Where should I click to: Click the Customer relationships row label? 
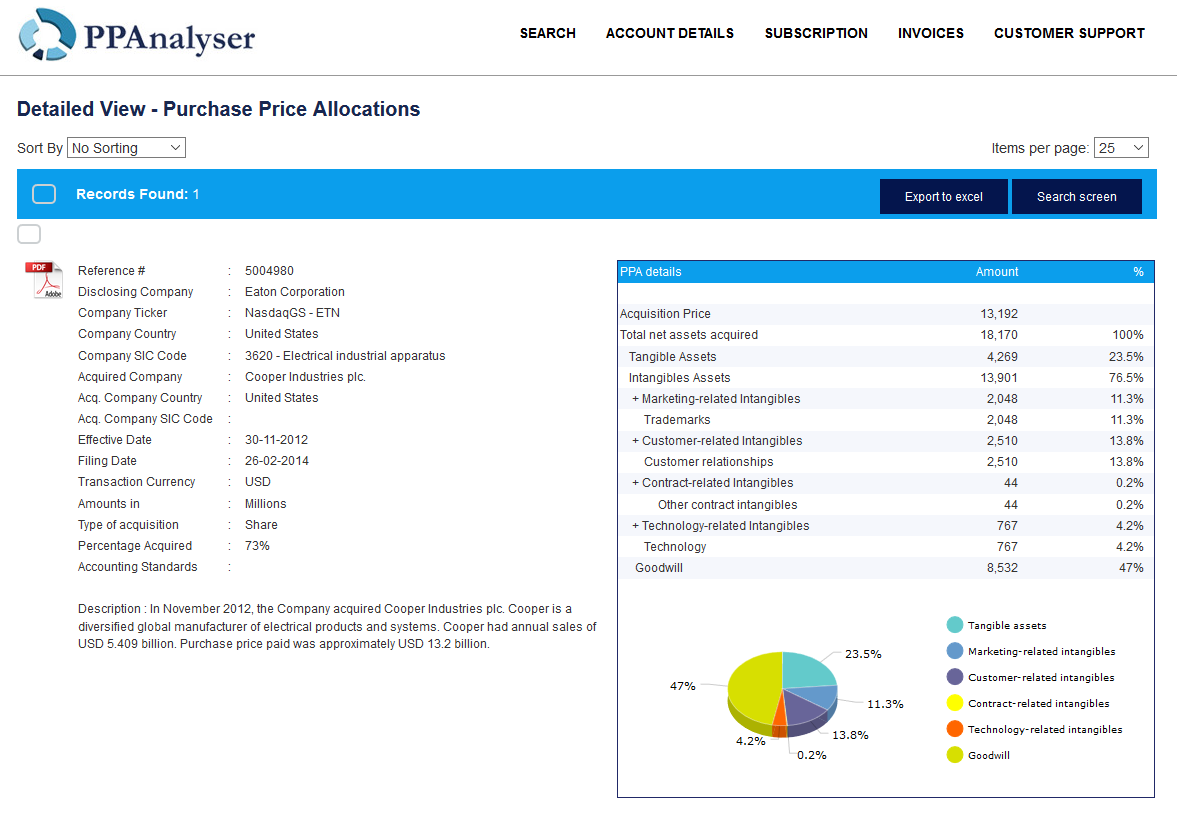click(x=709, y=462)
